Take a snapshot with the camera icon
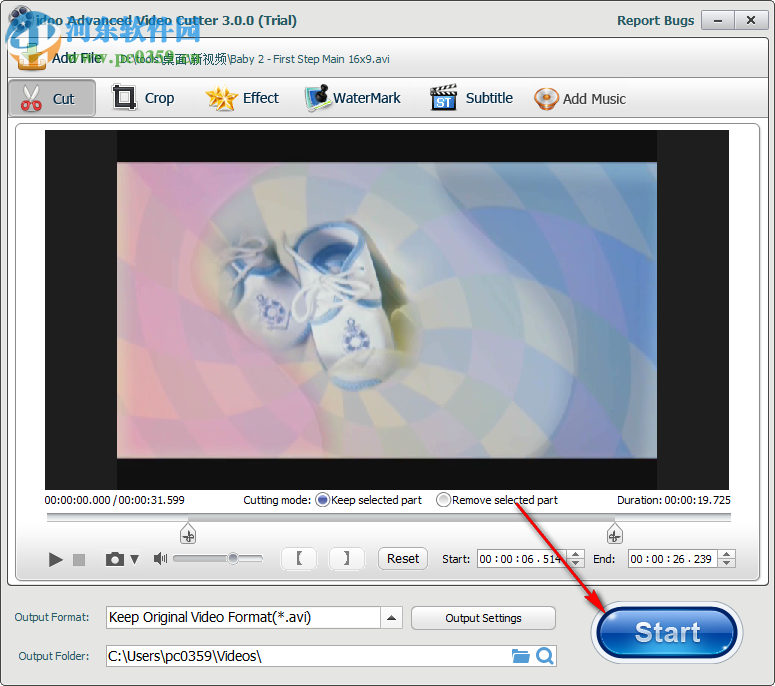Image resolution: width=775 pixels, height=686 pixels. point(115,559)
